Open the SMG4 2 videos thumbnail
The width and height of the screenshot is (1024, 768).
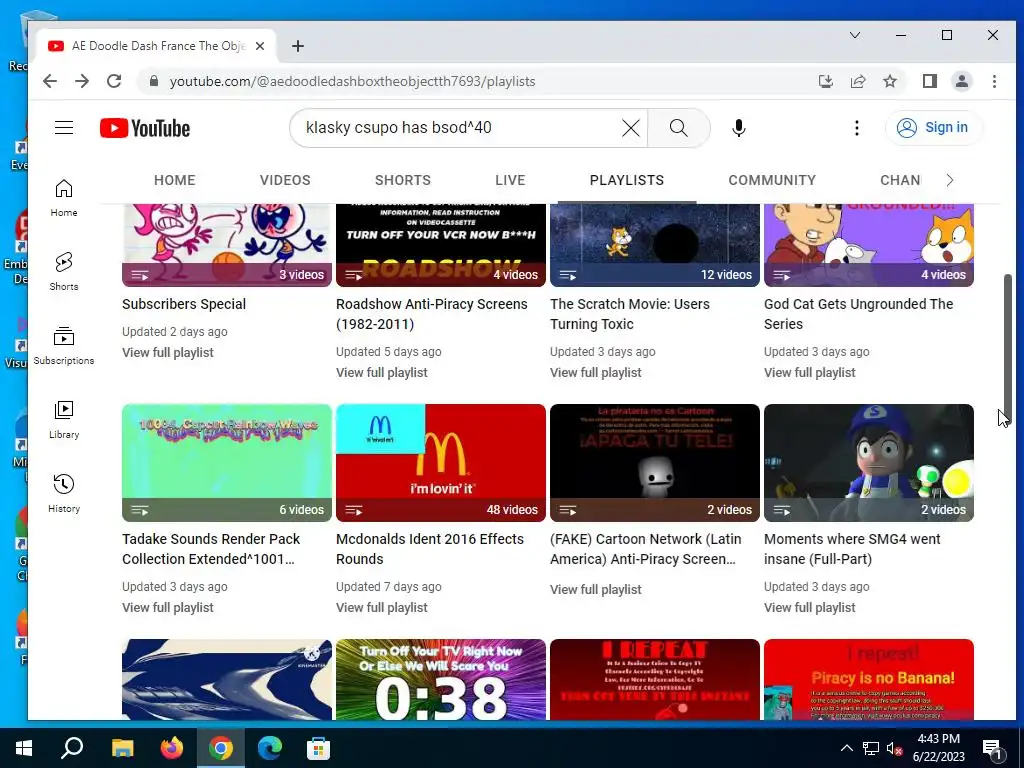869,462
